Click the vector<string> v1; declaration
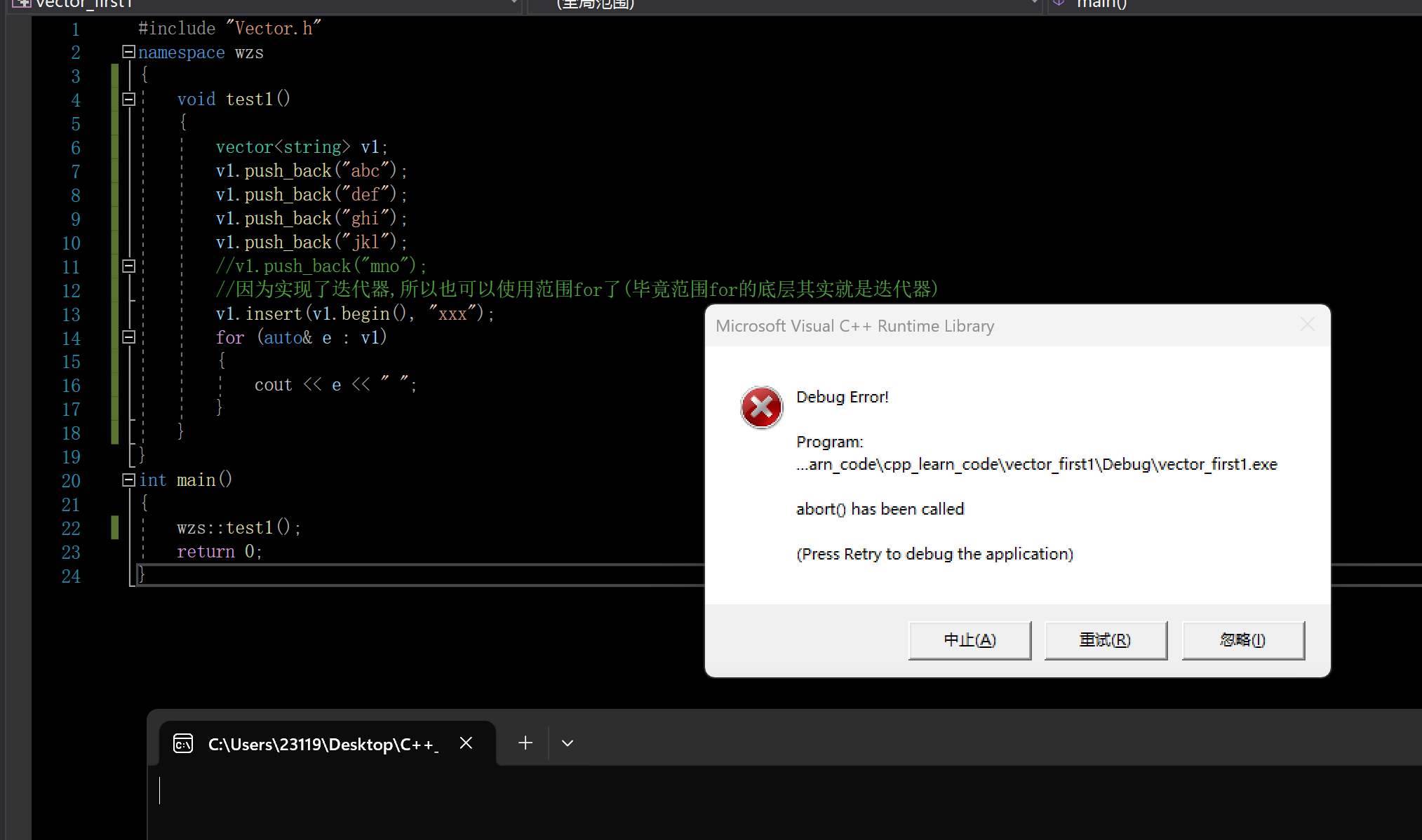This screenshot has width=1422, height=840. tap(302, 147)
